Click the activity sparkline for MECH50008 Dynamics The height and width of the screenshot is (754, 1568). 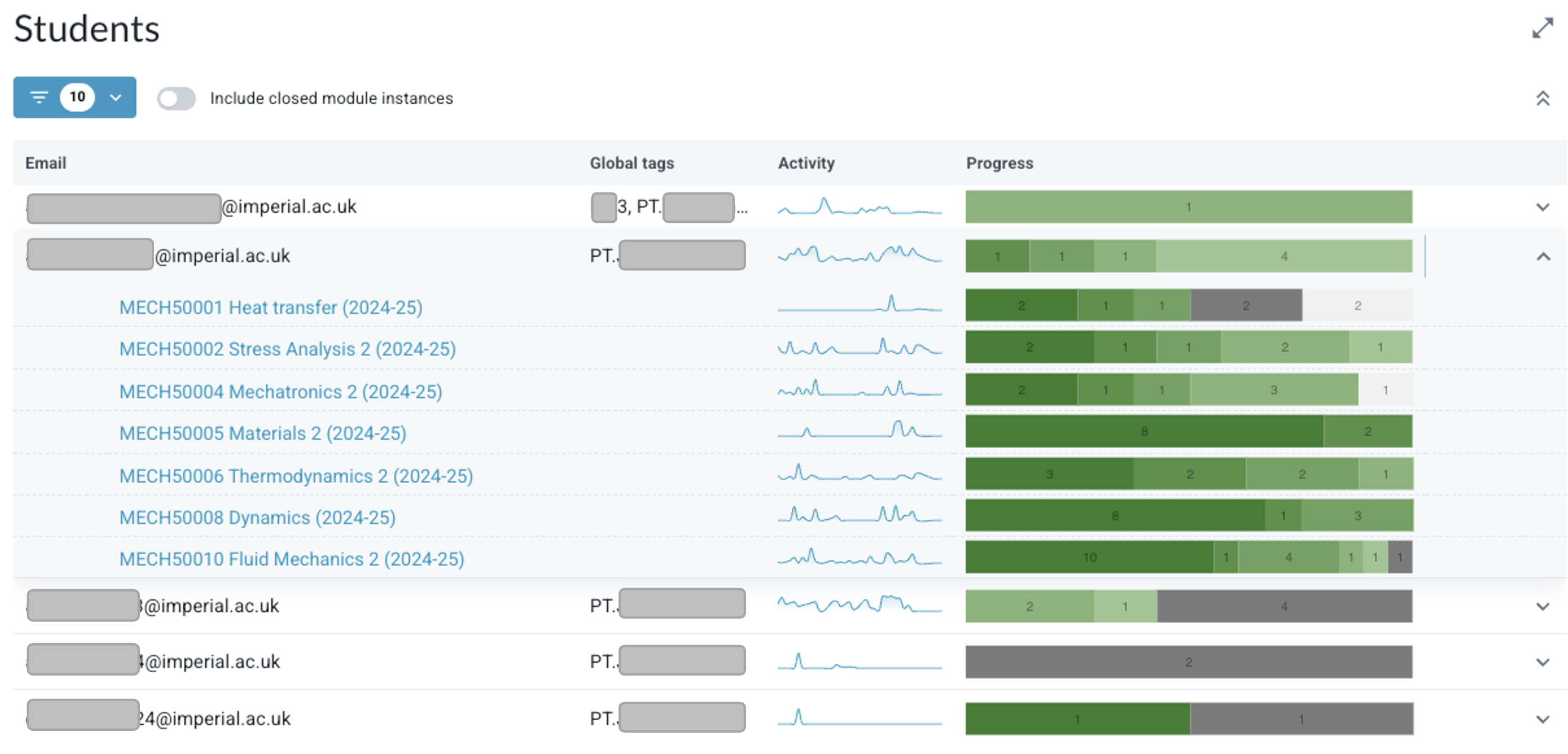(x=859, y=516)
